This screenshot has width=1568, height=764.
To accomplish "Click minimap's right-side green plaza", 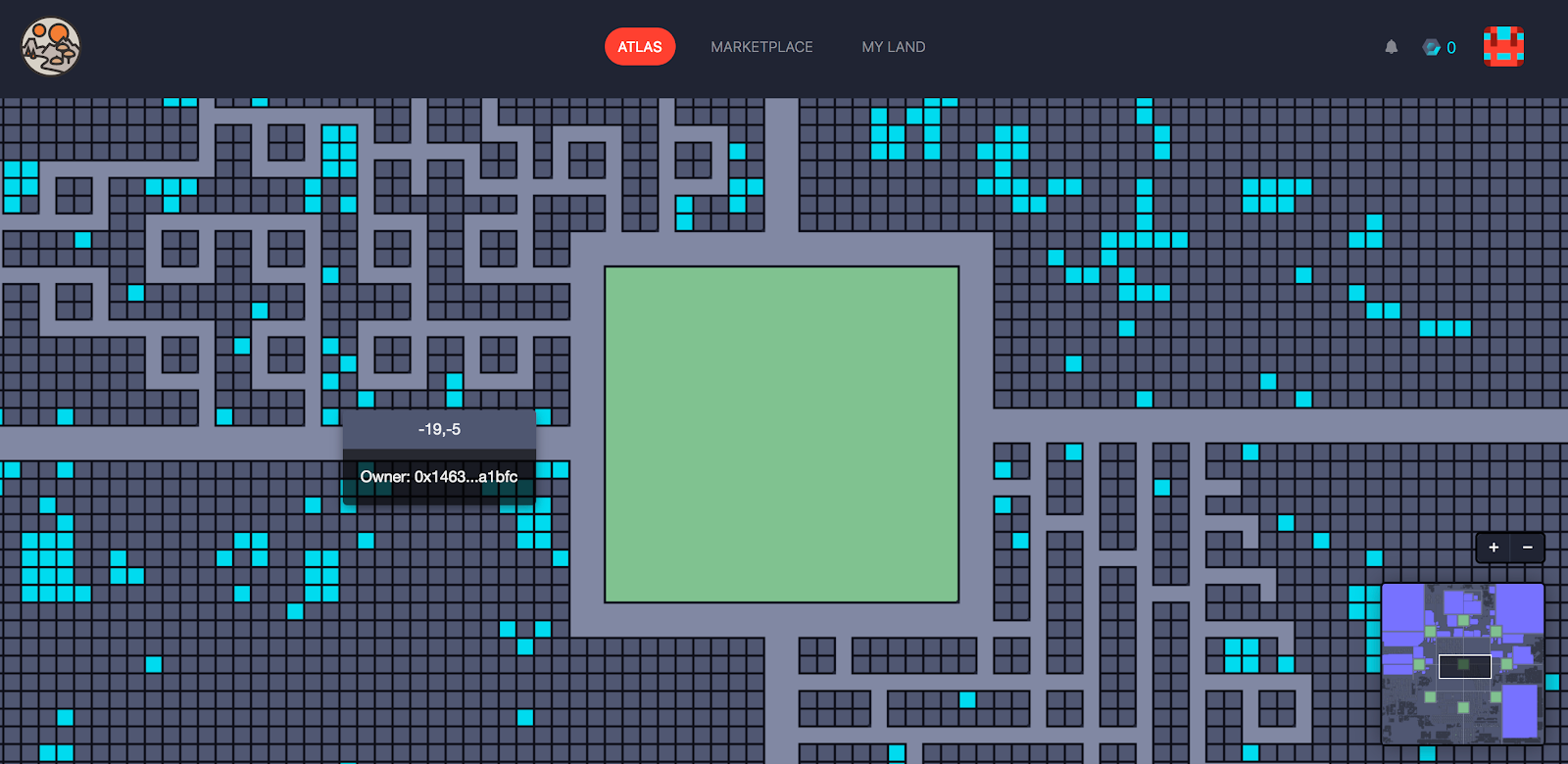I will click(x=1506, y=664).
